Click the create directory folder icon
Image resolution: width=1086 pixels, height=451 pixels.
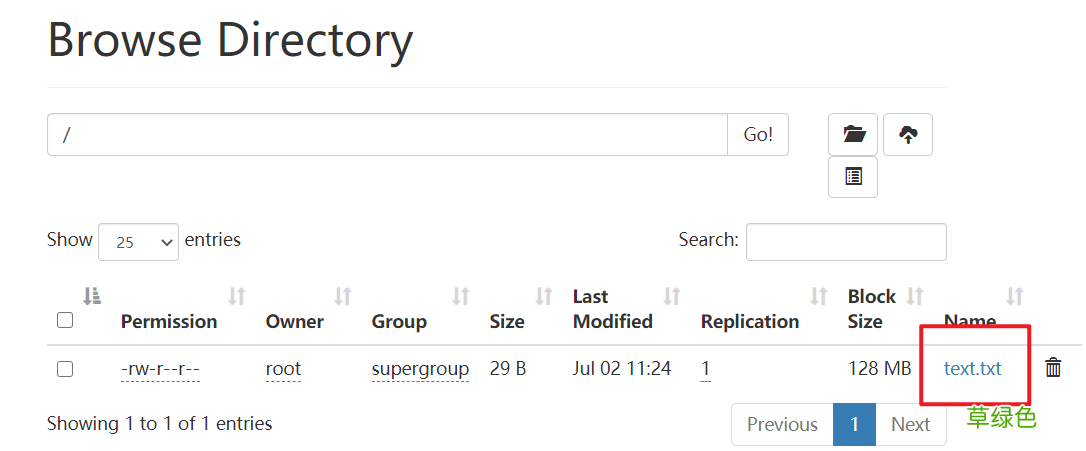point(853,134)
